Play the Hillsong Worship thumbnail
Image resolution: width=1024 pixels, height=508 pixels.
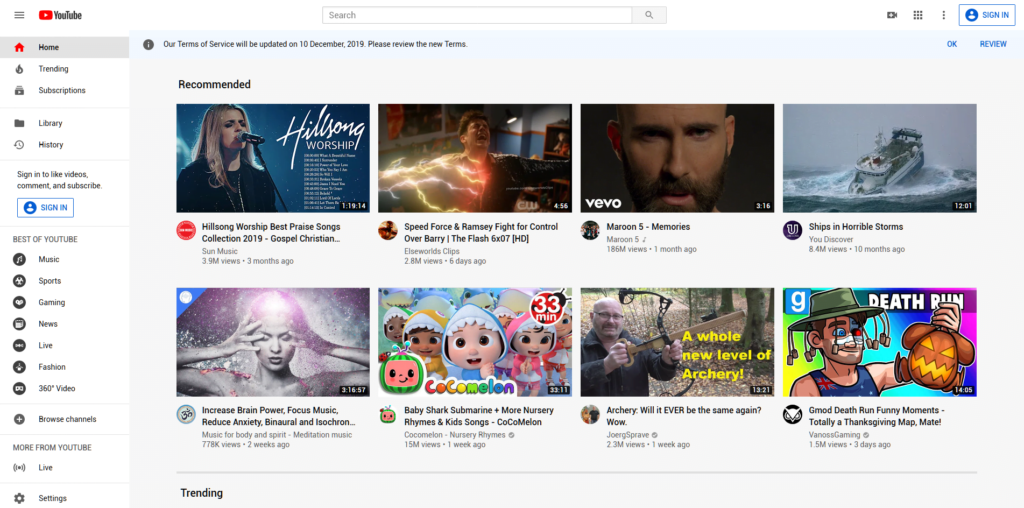point(273,158)
